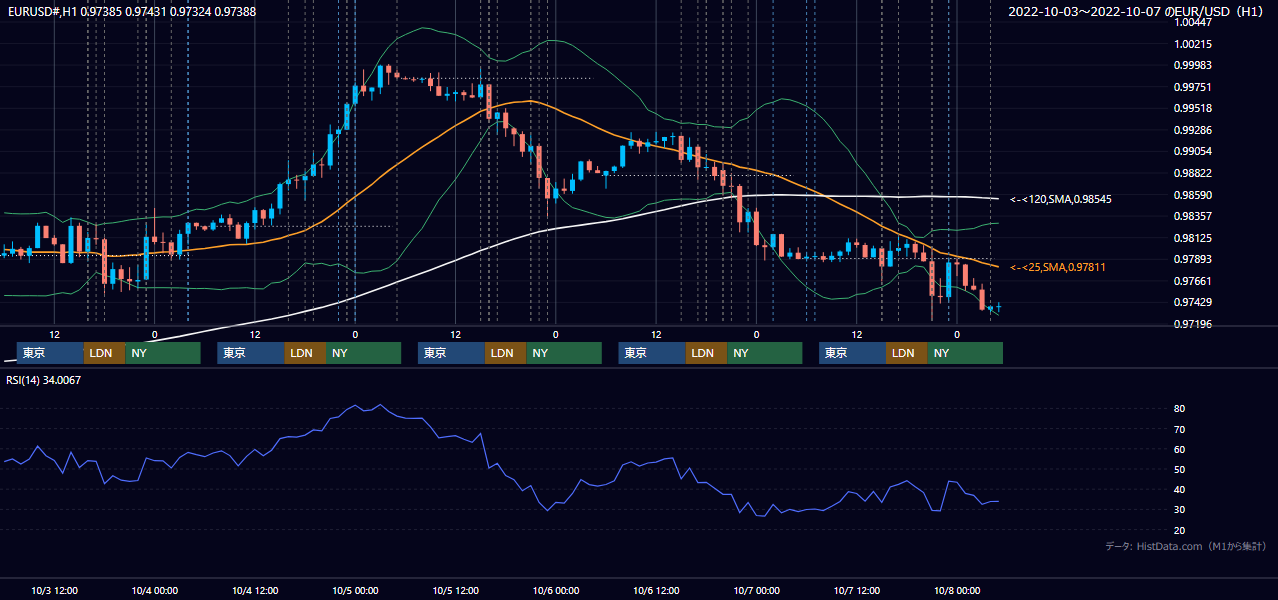Select the 10/5 00:00 time axis label
1278x600 pixels.
pyautogui.click(x=355, y=590)
